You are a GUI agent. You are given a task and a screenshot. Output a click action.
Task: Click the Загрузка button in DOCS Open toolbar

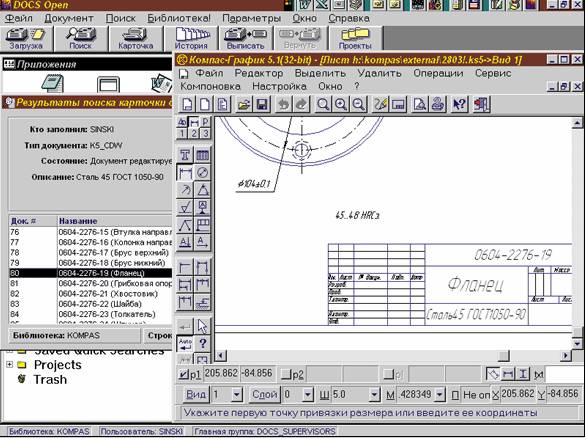[x=26, y=39]
